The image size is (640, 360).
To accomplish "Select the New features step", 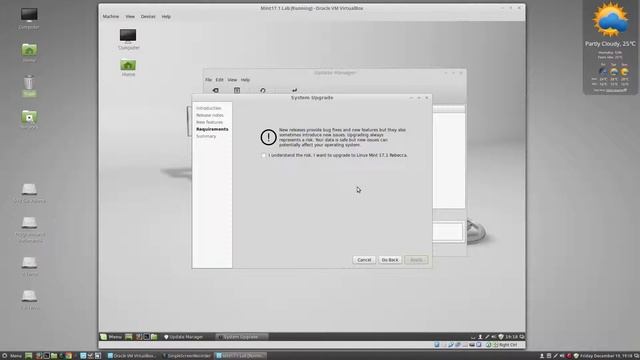I will coord(209,122).
